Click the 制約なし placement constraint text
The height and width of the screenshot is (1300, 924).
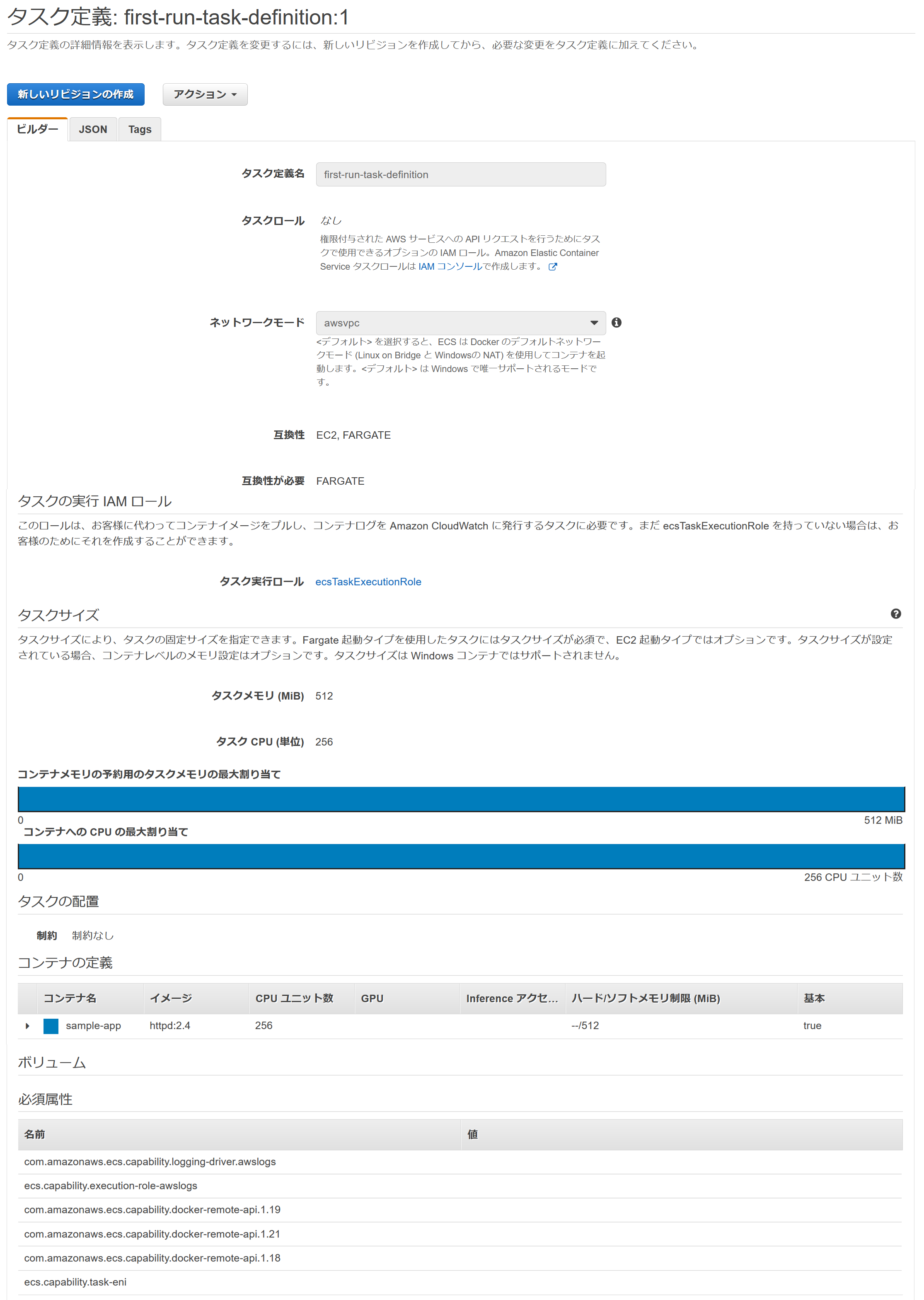tap(93, 935)
